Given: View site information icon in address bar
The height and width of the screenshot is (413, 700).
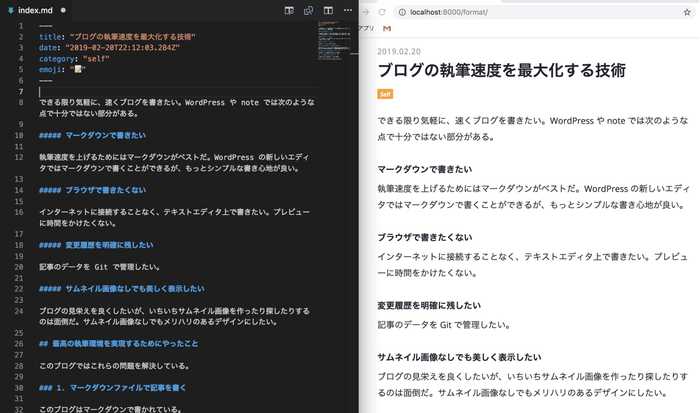Looking at the screenshot, I should [x=402, y=12].
